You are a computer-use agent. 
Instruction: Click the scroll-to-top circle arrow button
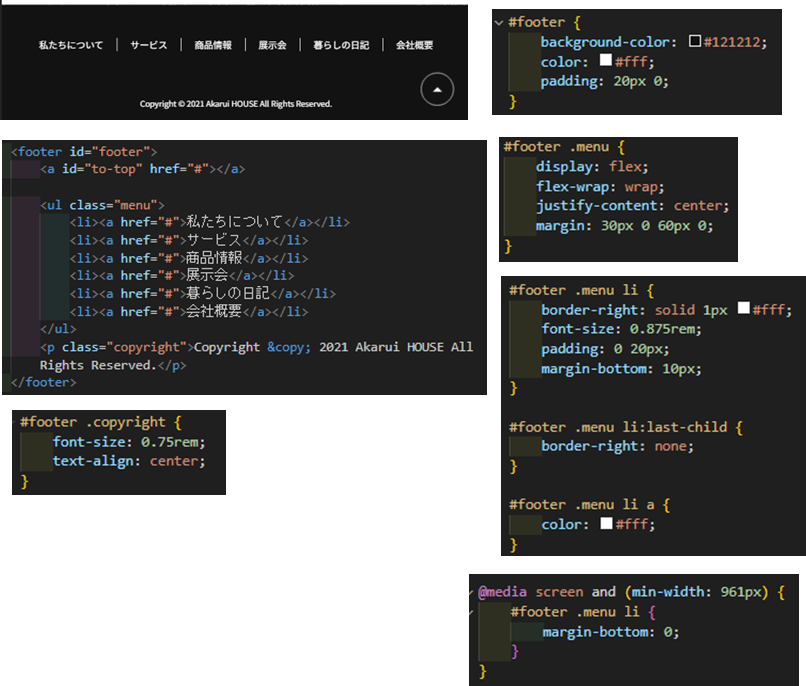[437, 89]
